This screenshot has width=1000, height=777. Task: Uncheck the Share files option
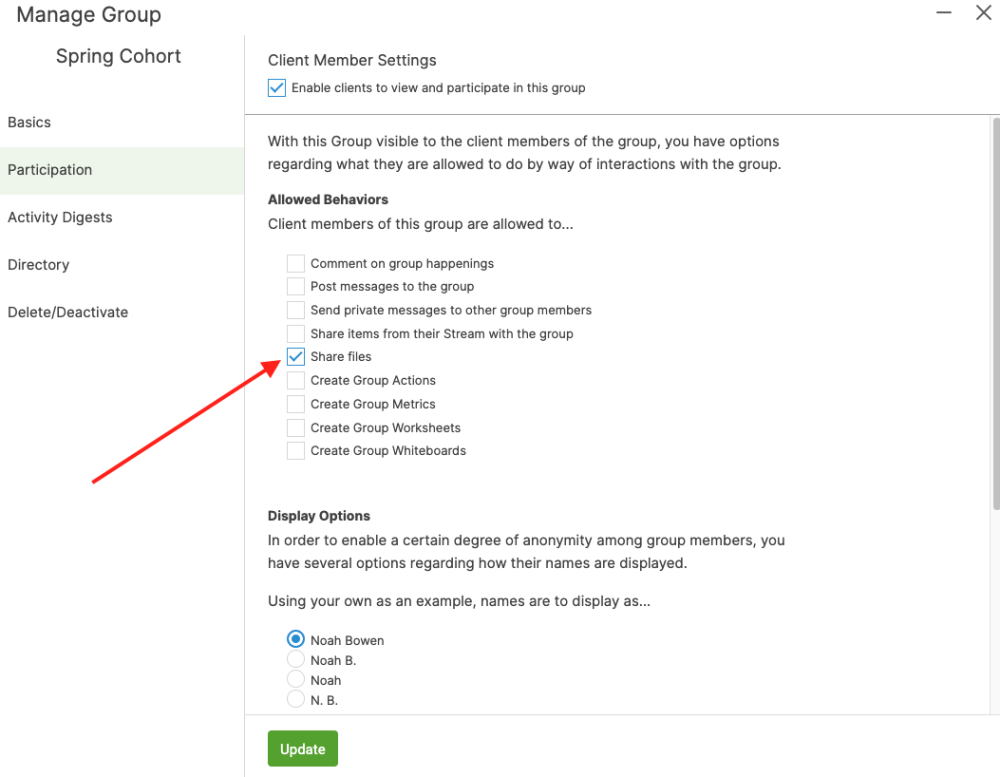(296, 357)
